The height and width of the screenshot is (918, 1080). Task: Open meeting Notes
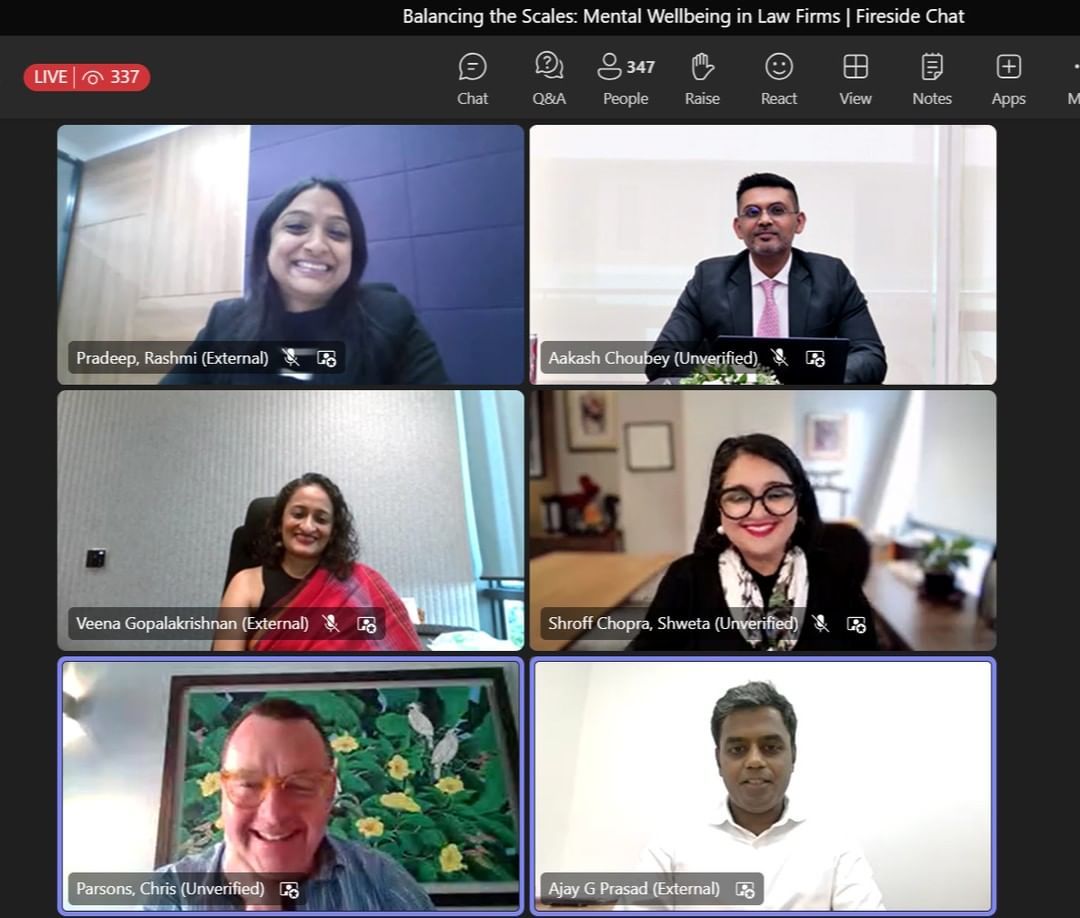click(x=932, y=79)
